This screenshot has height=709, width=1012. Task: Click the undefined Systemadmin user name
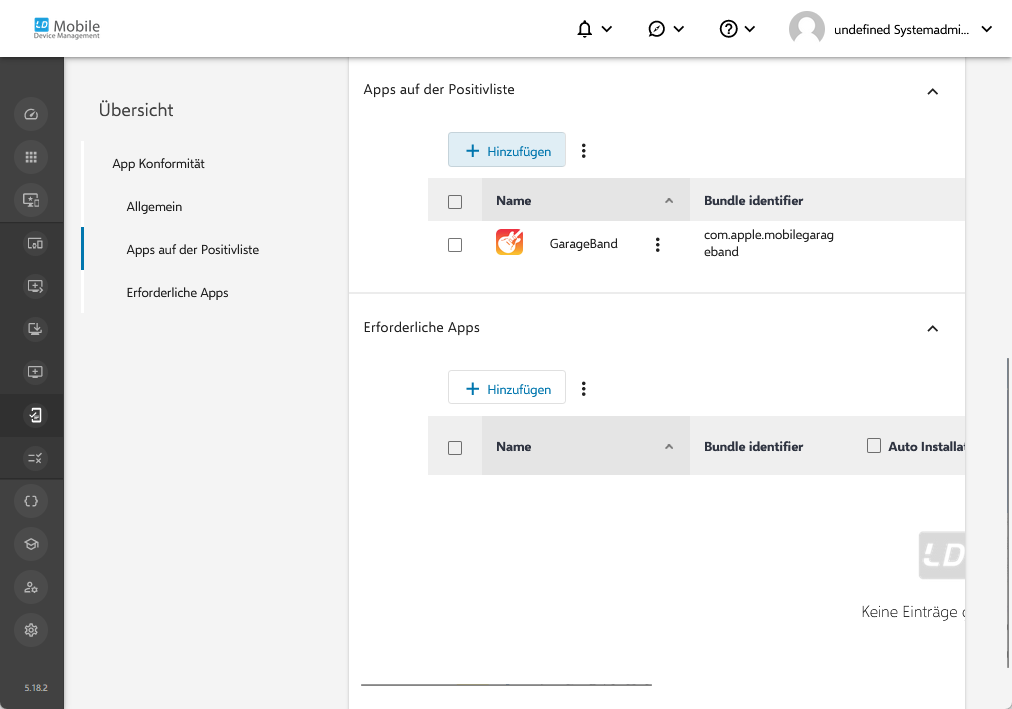point(901,30)
